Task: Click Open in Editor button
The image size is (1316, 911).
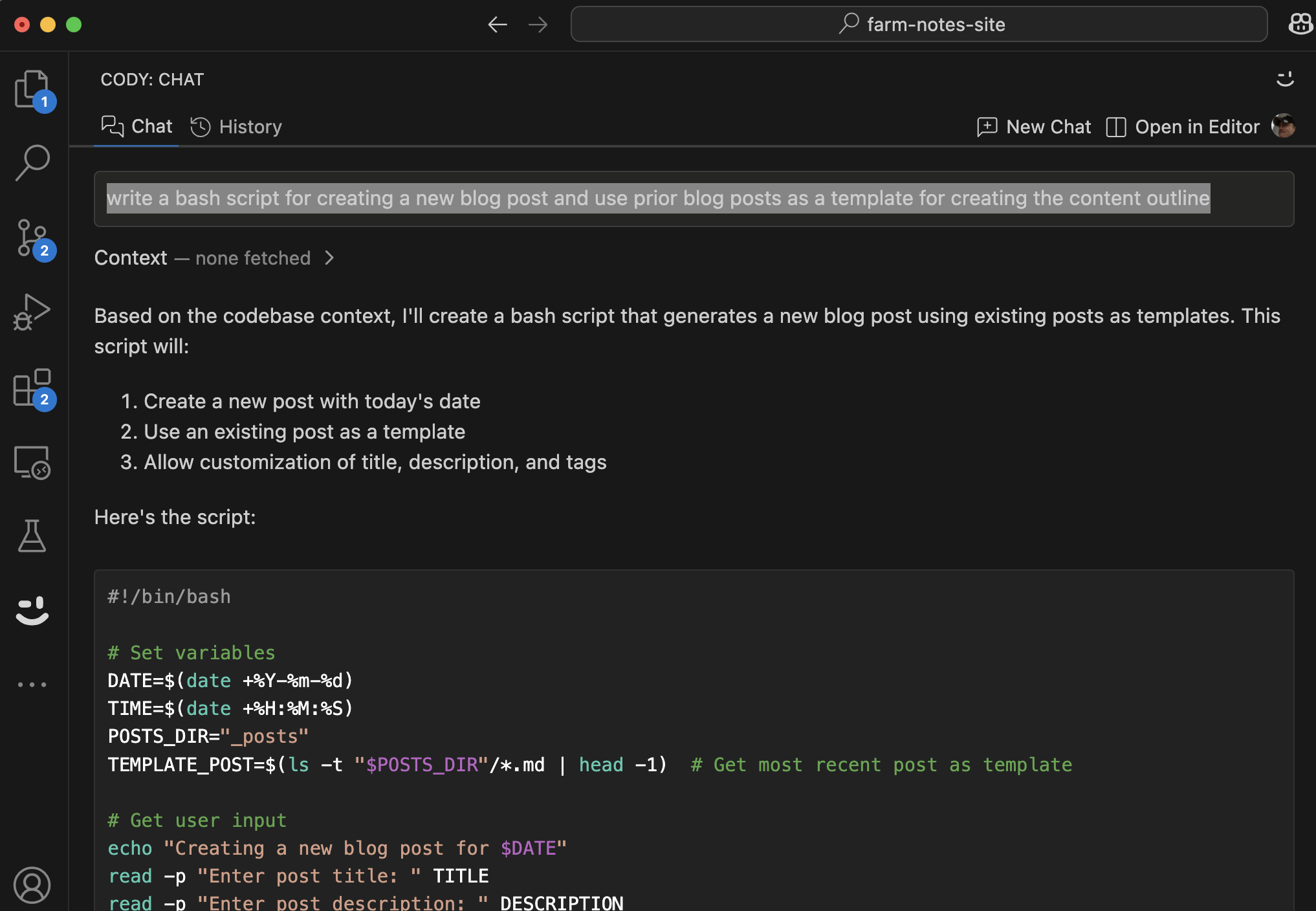Action: tap(1183, 127)
